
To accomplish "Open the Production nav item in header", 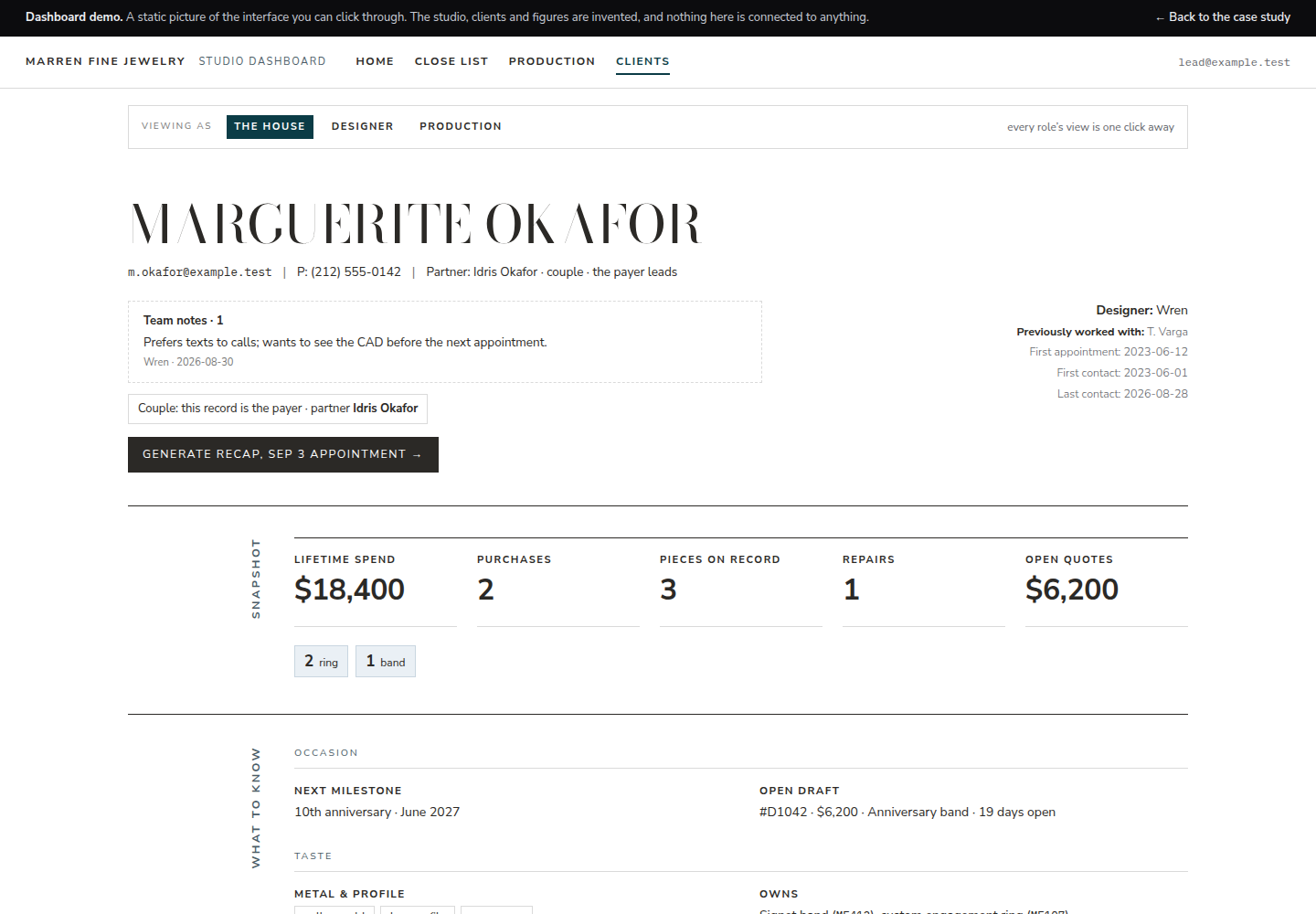I will coord(552,61).
